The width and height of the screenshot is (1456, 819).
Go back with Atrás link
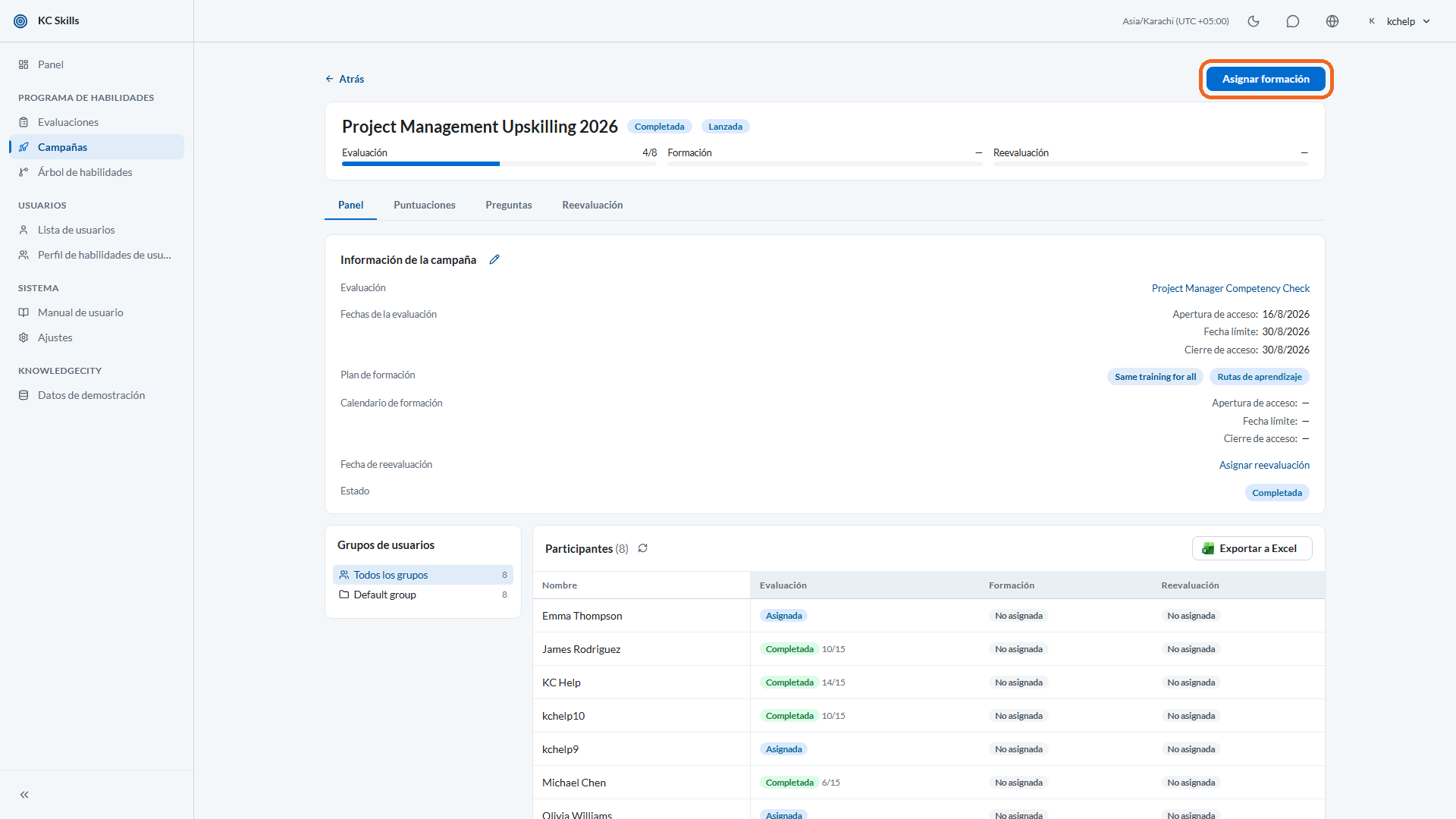point(345,79)
